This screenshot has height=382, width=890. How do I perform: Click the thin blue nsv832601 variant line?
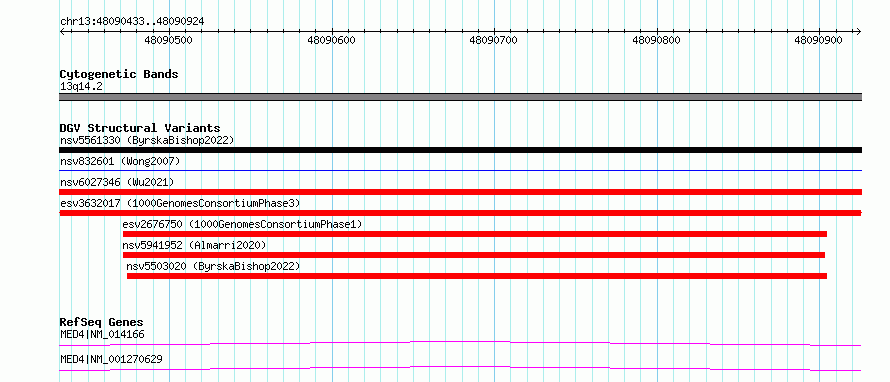coord(460,170)
